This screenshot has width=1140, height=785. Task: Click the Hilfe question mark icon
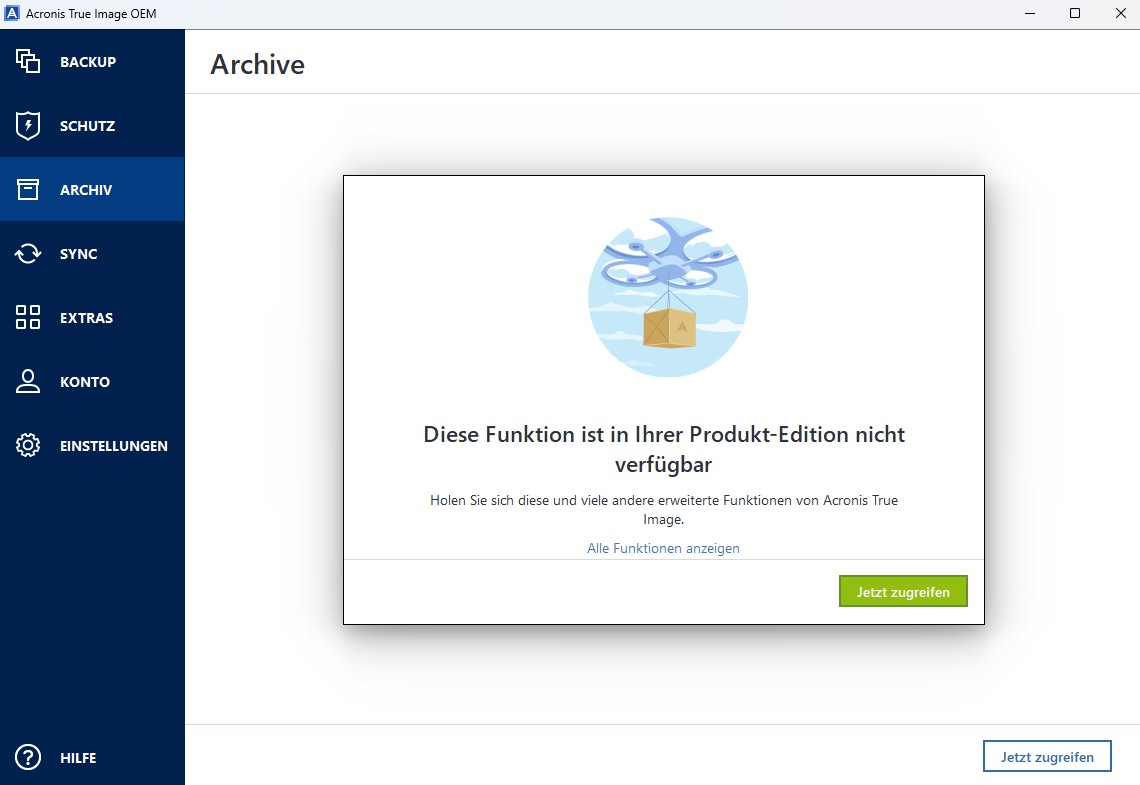(28, 758)
